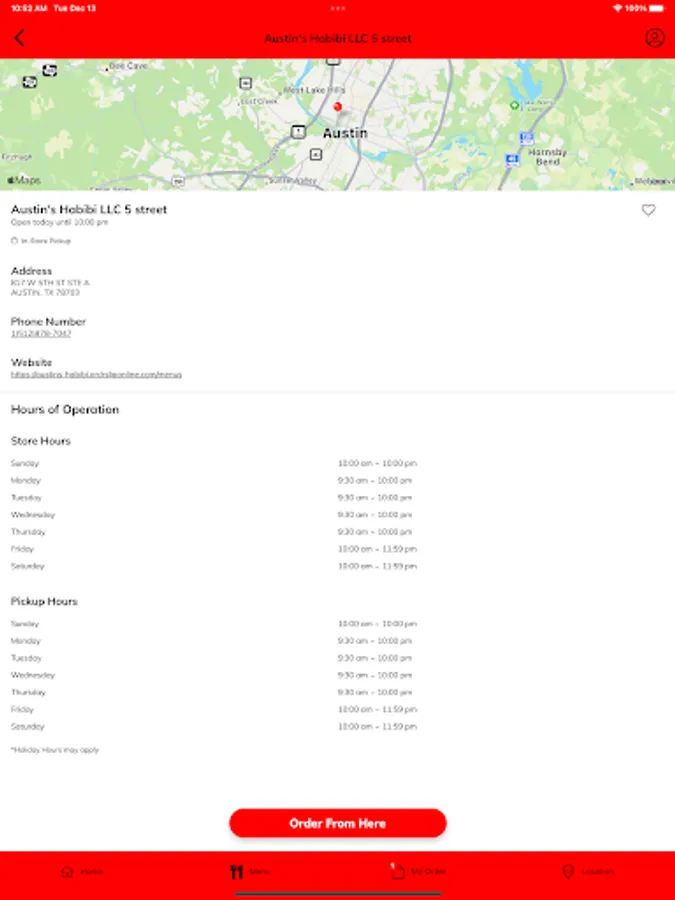This screenshot has width=675, height=900.
Task: Tap the West Lake Hills map label
Action: [x=314, y=90]
